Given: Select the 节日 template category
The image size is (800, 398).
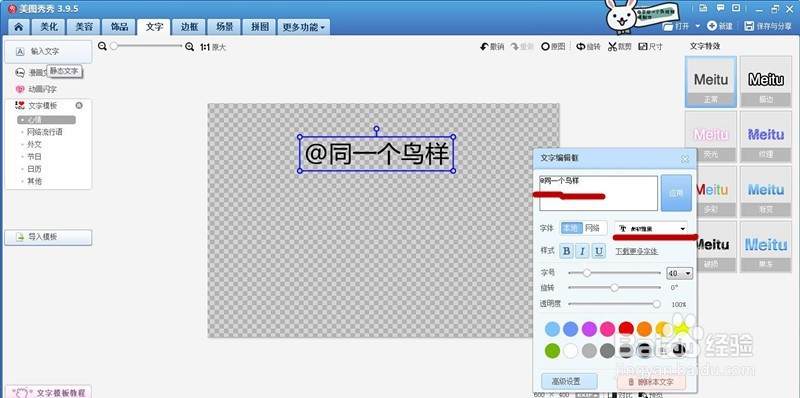Looking at the screenshot, I should [34, 157].
